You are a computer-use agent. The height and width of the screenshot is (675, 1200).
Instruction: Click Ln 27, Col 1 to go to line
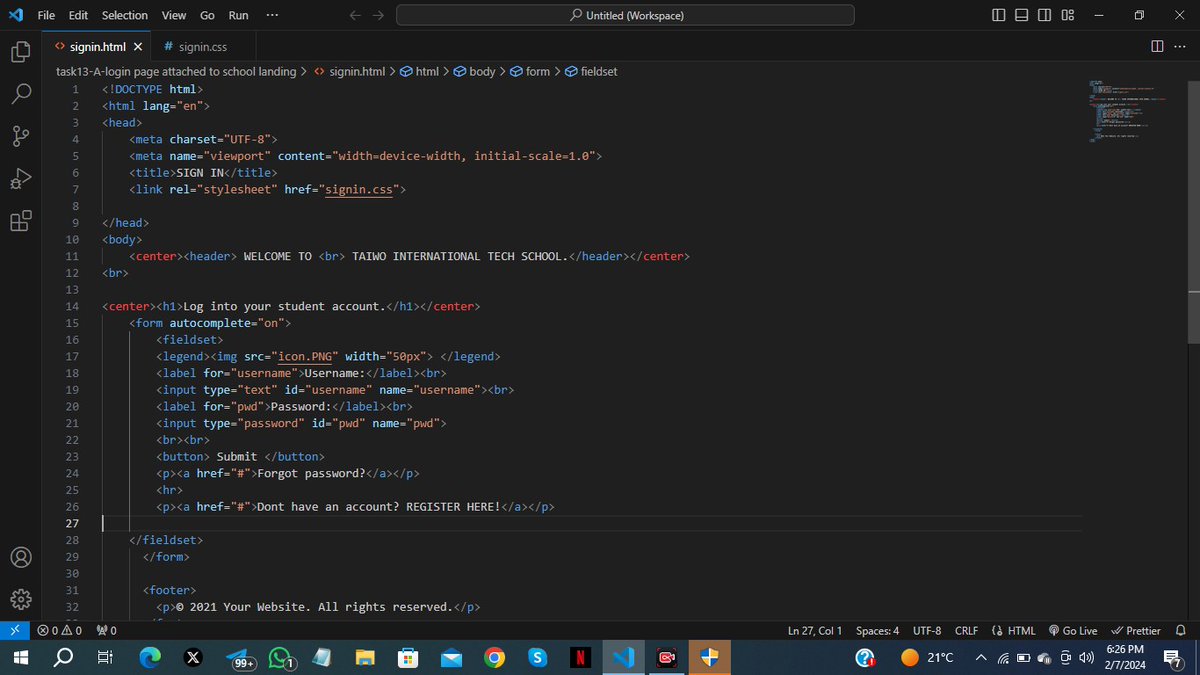point(815,631)
